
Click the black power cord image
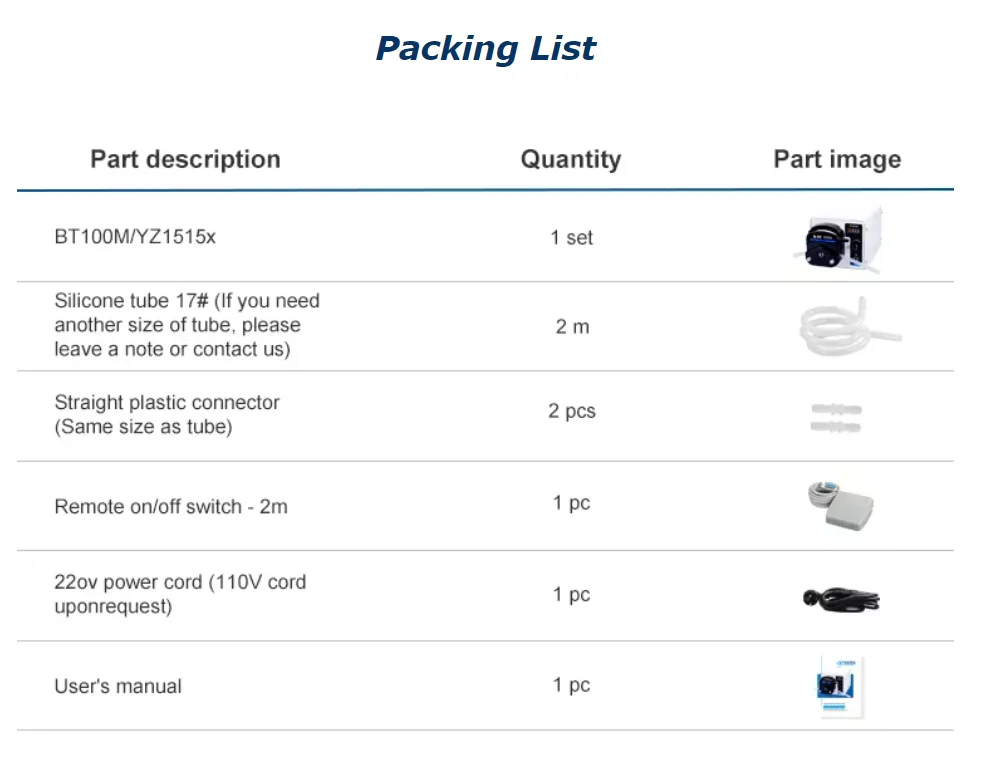point(841,599)
